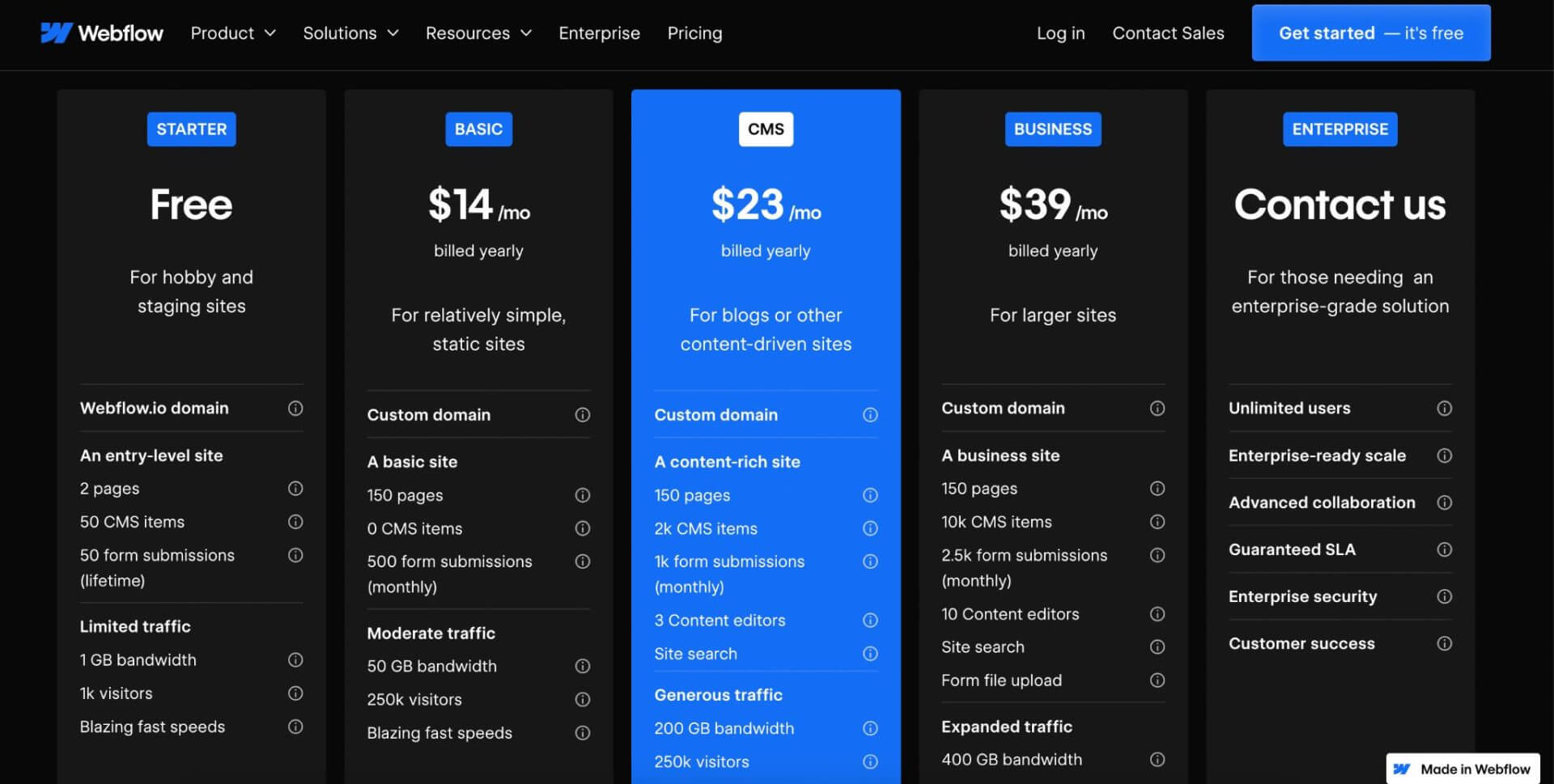Image resolution: width=1554 pixels, height=784 pixels.
Task: Show info for Form file upload
Action: [x=1157, y=680]
